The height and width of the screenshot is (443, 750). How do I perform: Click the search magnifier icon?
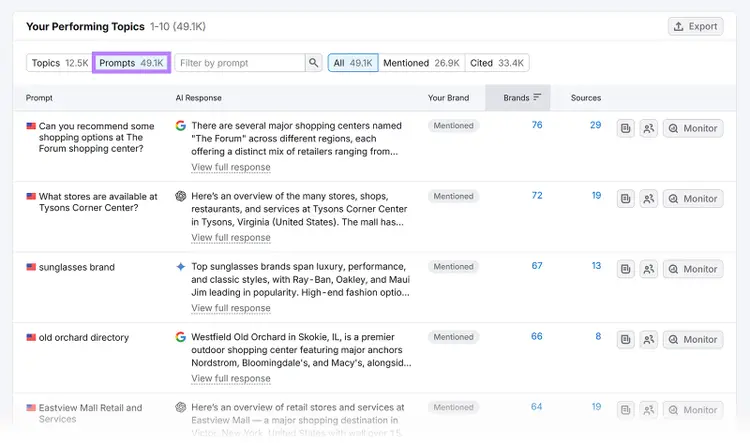(x=314, y=63)
